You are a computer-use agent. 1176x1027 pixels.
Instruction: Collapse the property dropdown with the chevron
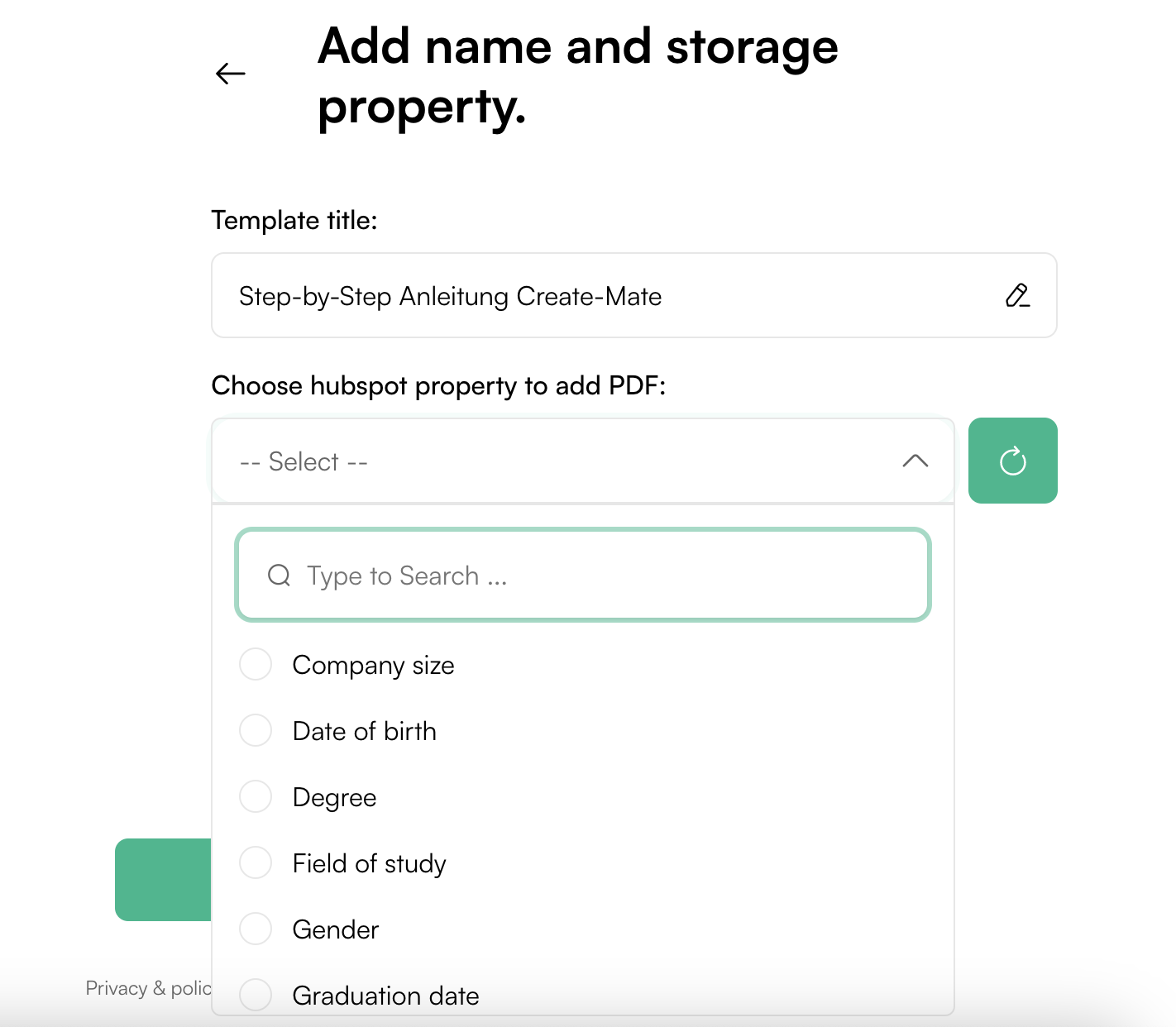coord(915,461)
